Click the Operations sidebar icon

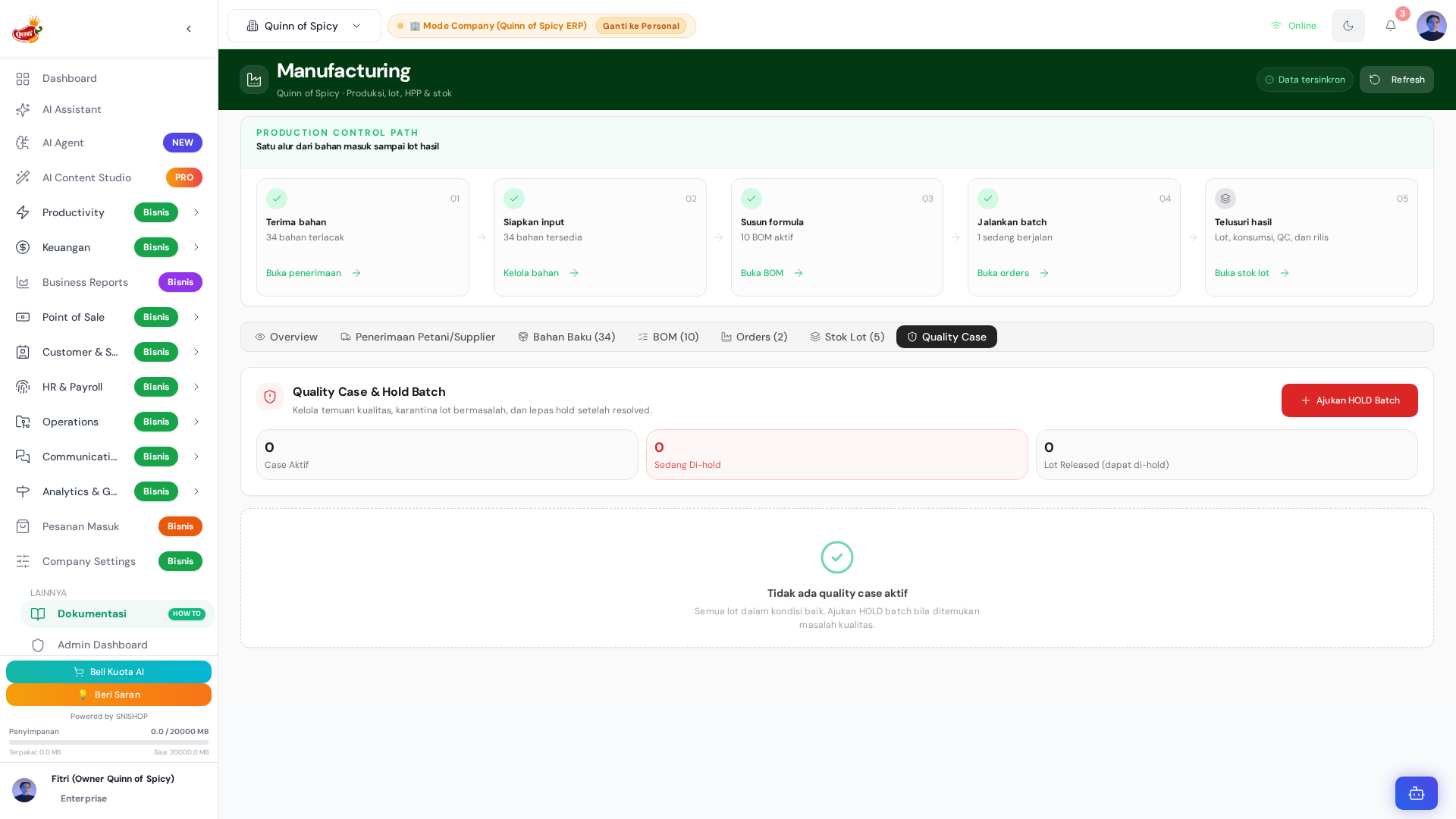(x=23, y=422)
